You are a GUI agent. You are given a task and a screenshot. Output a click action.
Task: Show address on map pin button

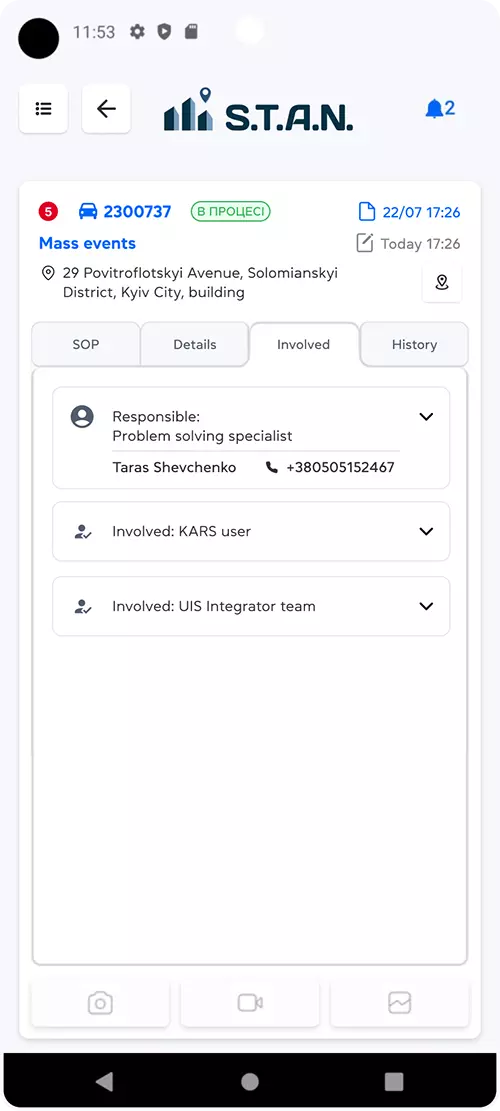coord(442,283)
